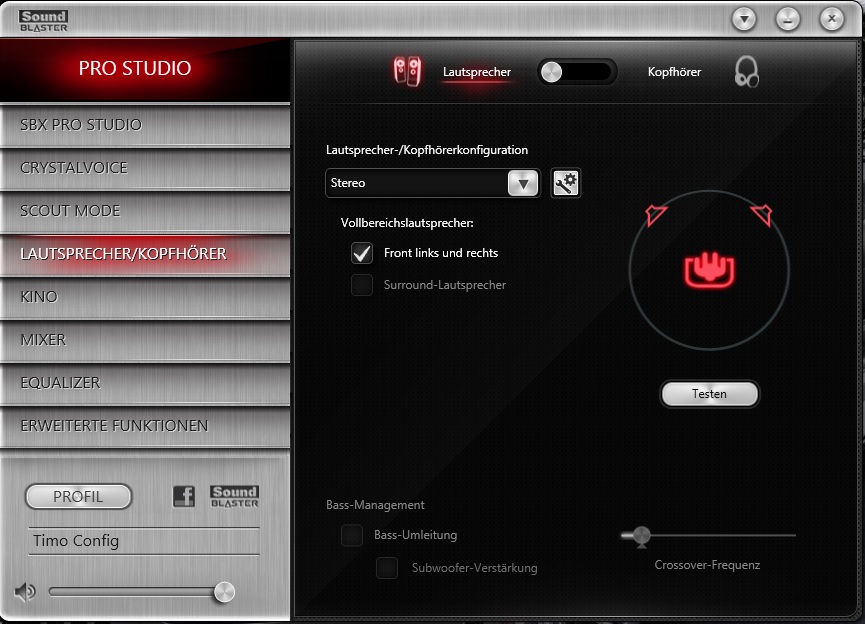Open the ERWEITERTE FUNKTIONEN section
Viewport: 865px width, 624px height.
tap(145, 426)
